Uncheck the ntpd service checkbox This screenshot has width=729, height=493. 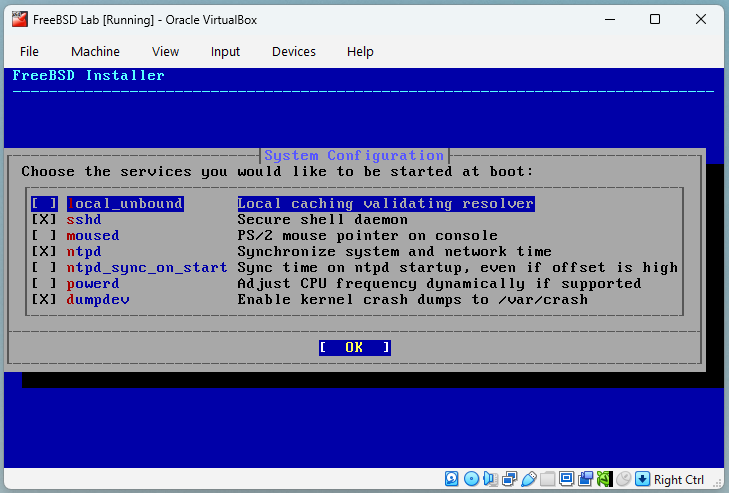click(x=44, y=252)
